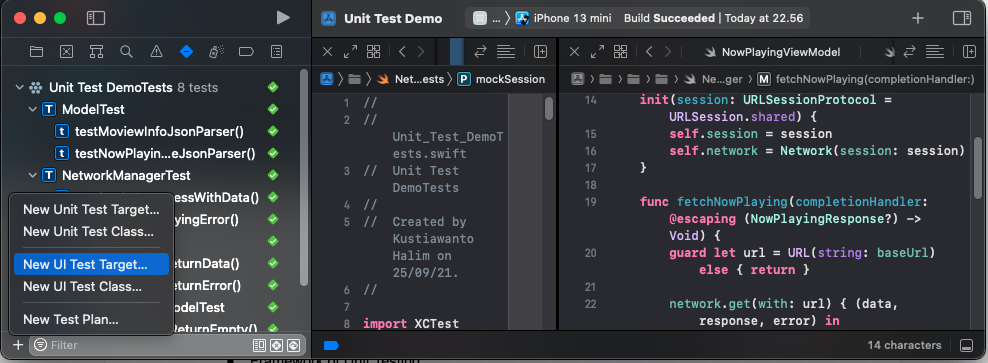Open left editor options lines menu
Viewport: 988px width, 363px height.
(x=506, y=52)
